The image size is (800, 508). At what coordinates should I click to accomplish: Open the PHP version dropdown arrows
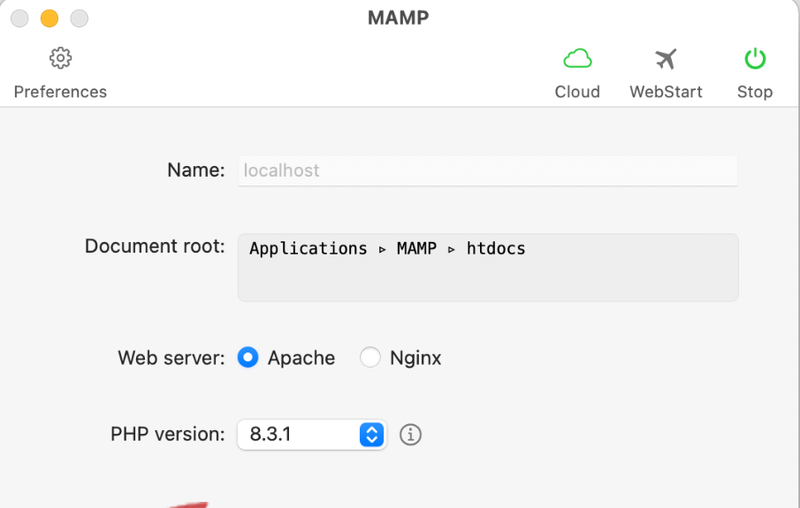pos(371,435)
